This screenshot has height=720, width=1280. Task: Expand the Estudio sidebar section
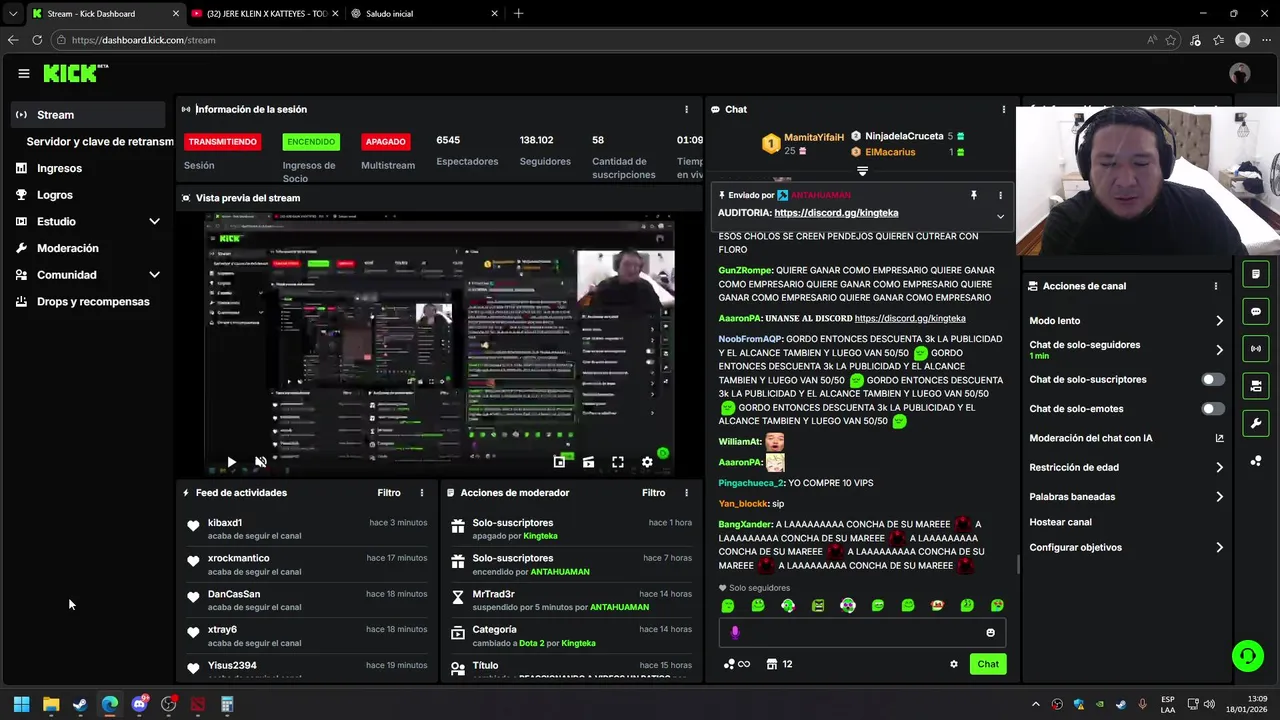(x=154, y=221)
